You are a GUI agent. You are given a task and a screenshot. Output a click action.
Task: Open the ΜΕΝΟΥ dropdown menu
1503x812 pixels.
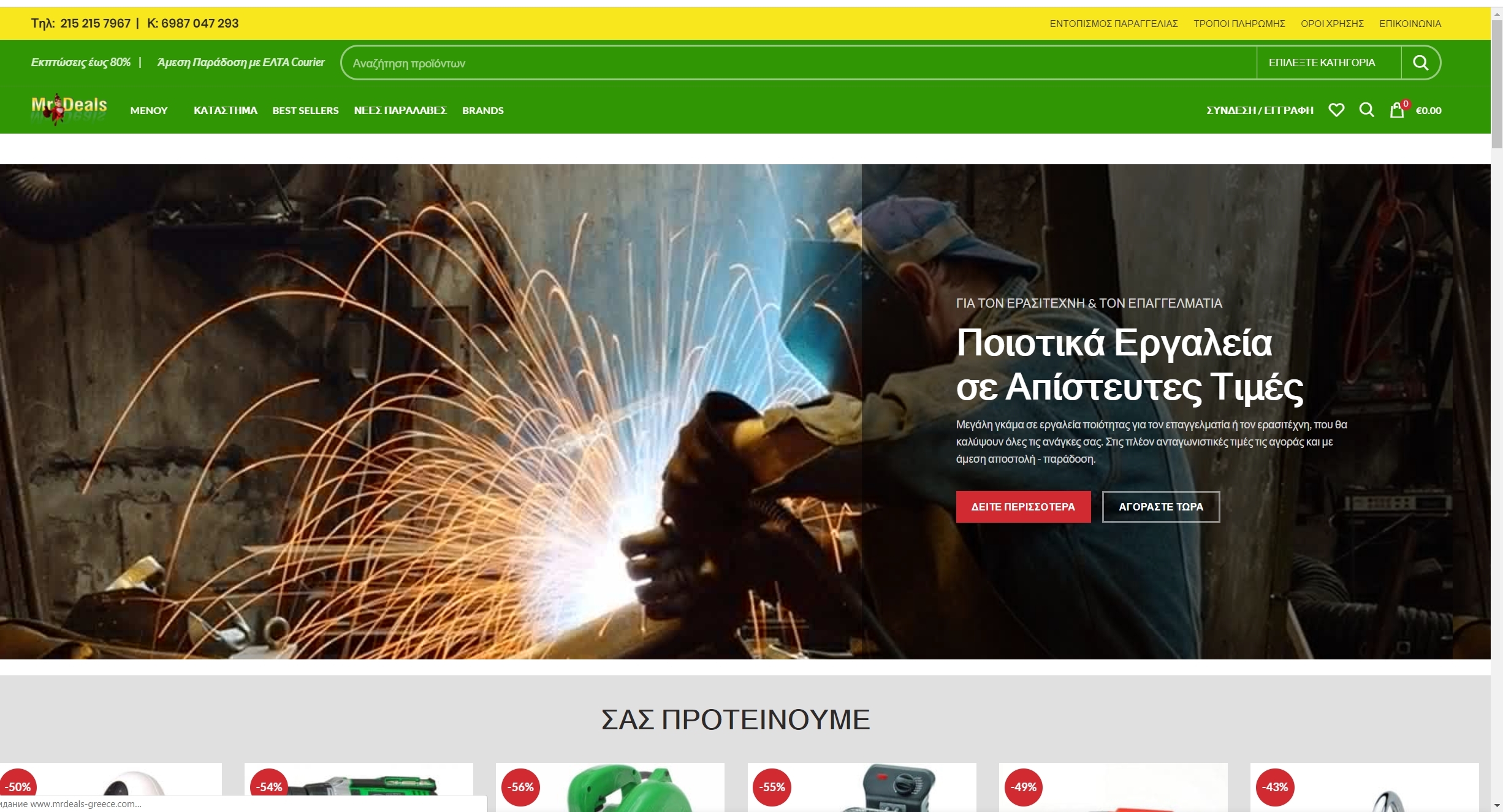(149, 111)
